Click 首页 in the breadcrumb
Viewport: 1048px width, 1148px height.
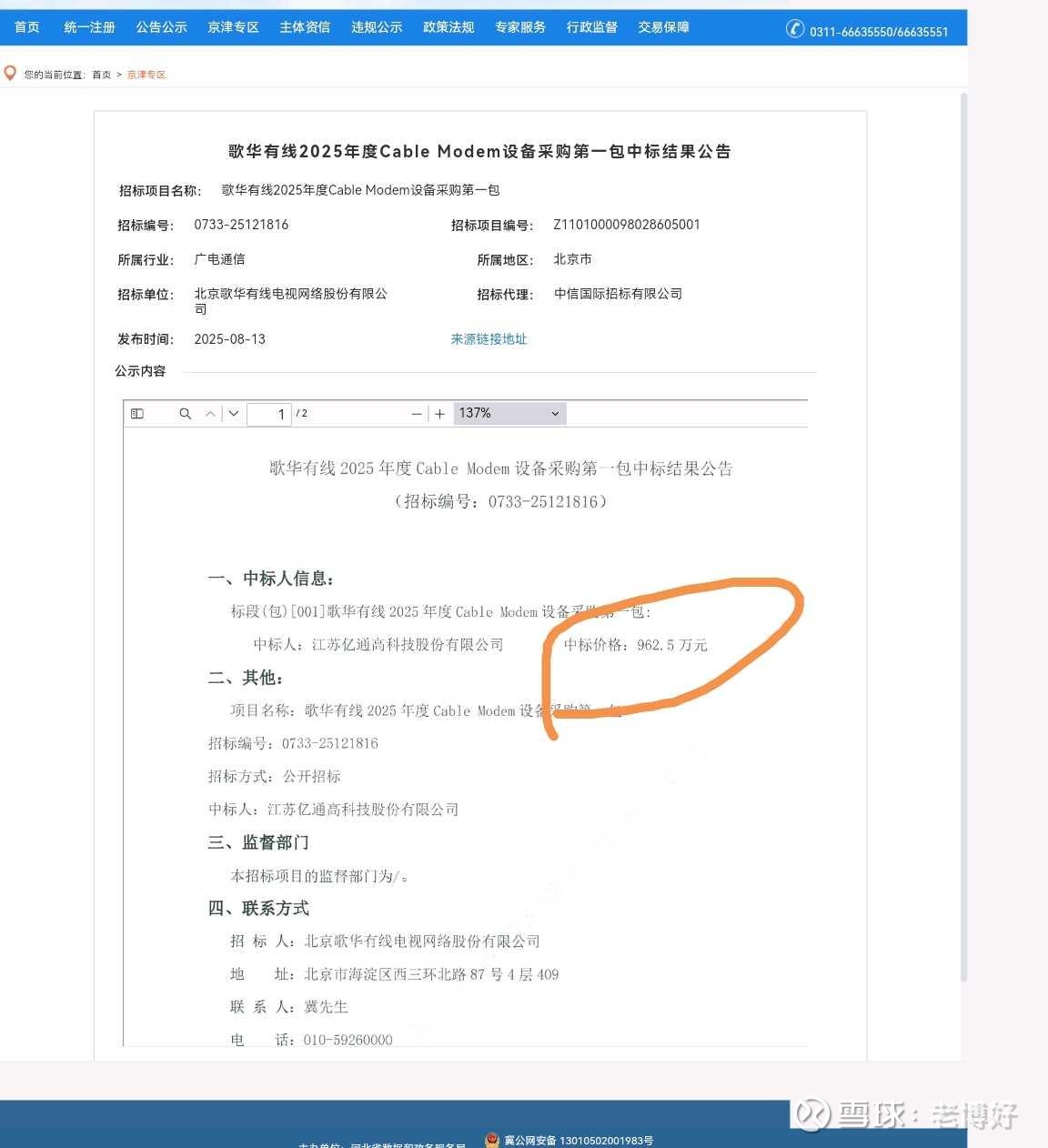tap(101, 75)
